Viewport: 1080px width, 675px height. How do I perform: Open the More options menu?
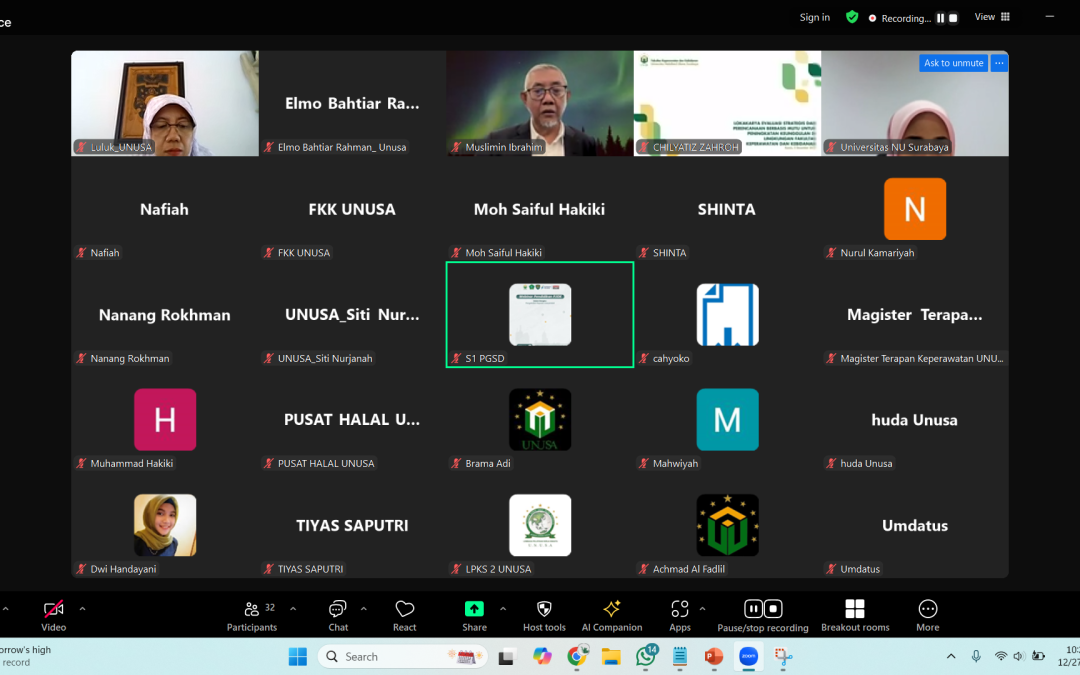click(x=928, y=615)
